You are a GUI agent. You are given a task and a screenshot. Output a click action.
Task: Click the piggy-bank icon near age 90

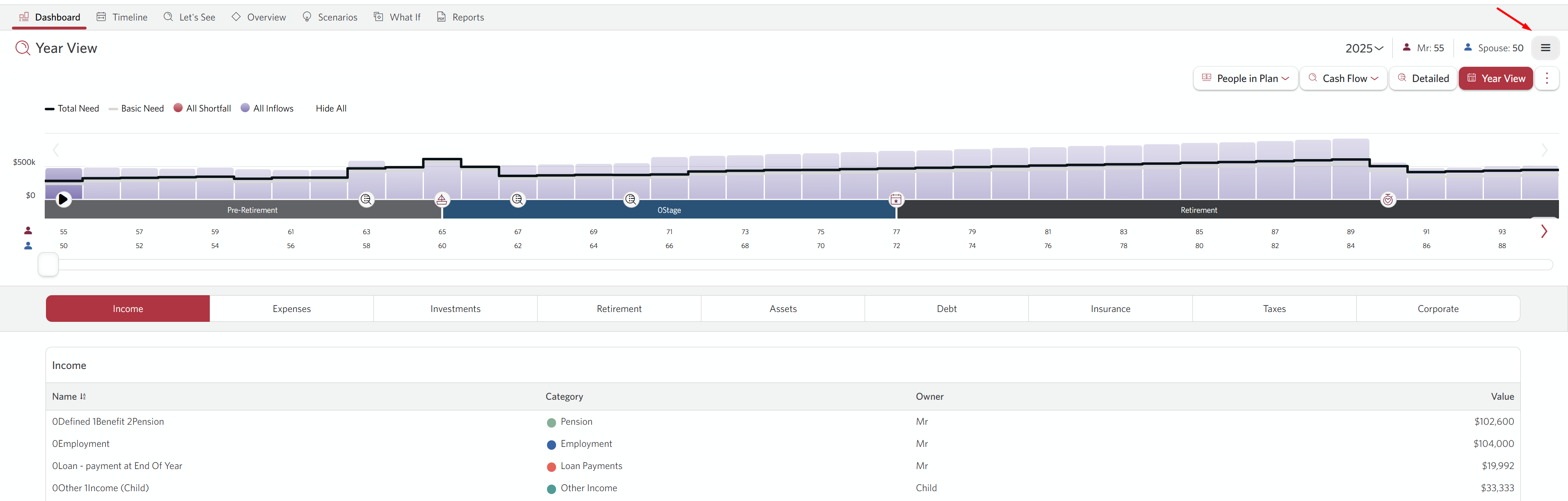tap(1388, 199)
